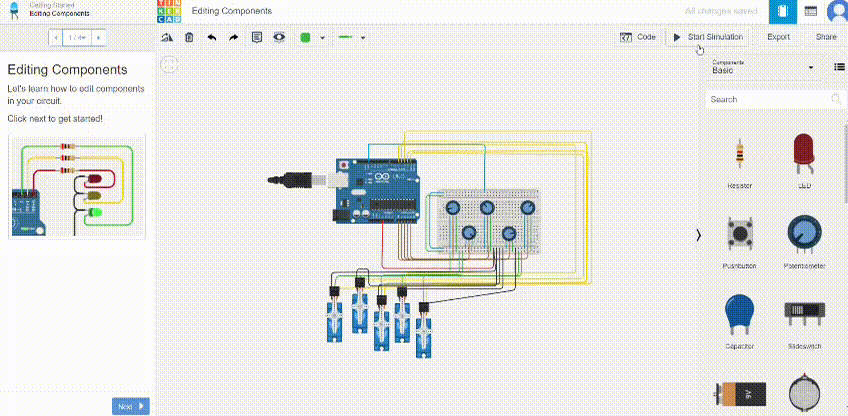The image size is (848, 416).
Task: Go to the previous lesson step
Action: point(55,38)
